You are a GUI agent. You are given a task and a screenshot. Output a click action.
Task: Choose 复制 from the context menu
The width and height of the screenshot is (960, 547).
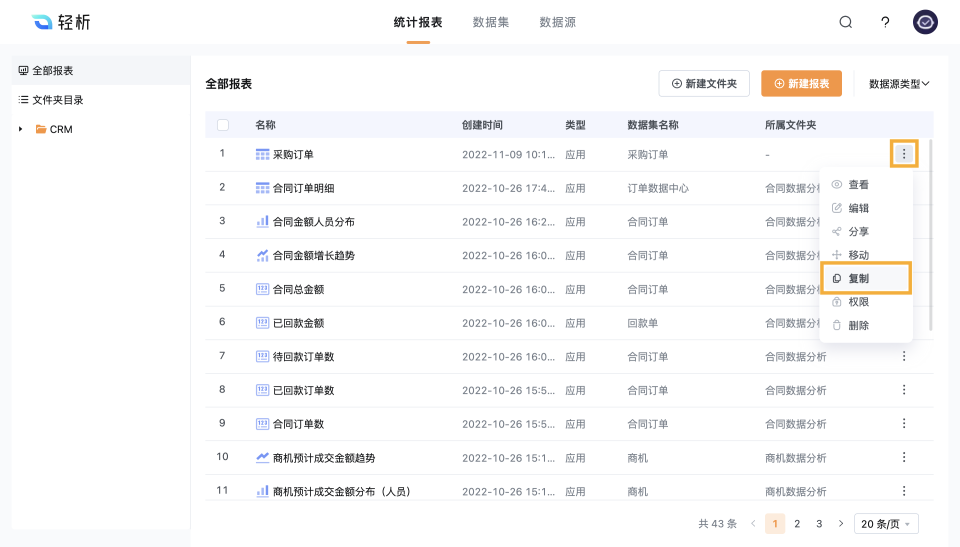pos(866,278)
